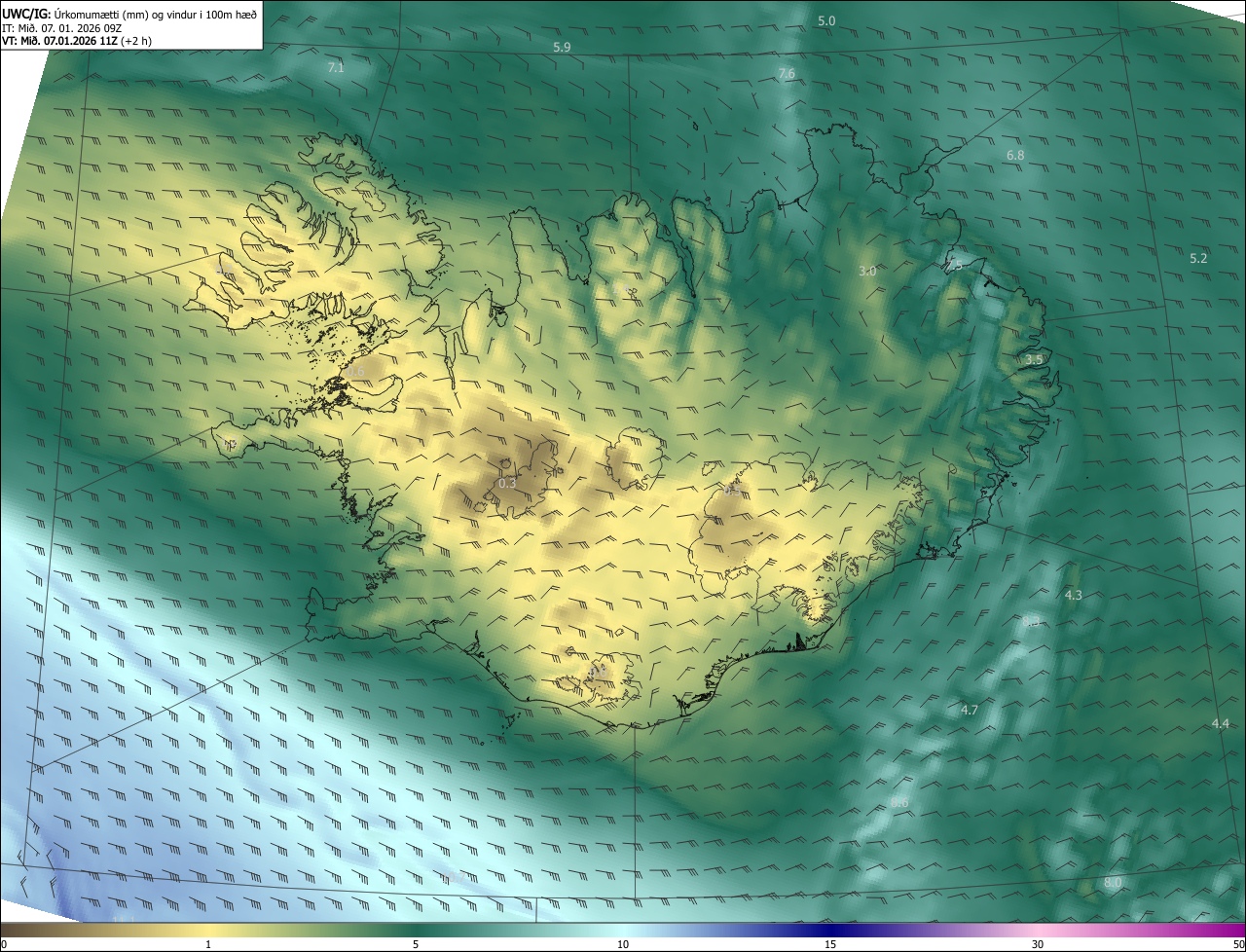Click the legend tick label 50

coord(1238,944)
